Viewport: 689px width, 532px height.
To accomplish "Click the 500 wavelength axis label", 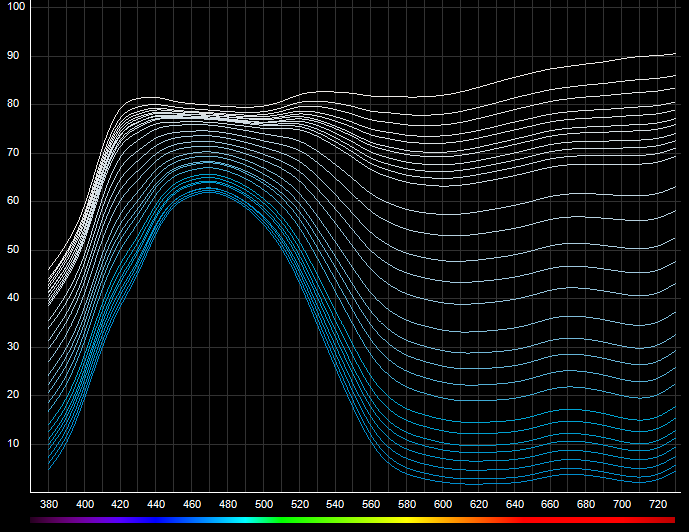I will tap(264, 505).
